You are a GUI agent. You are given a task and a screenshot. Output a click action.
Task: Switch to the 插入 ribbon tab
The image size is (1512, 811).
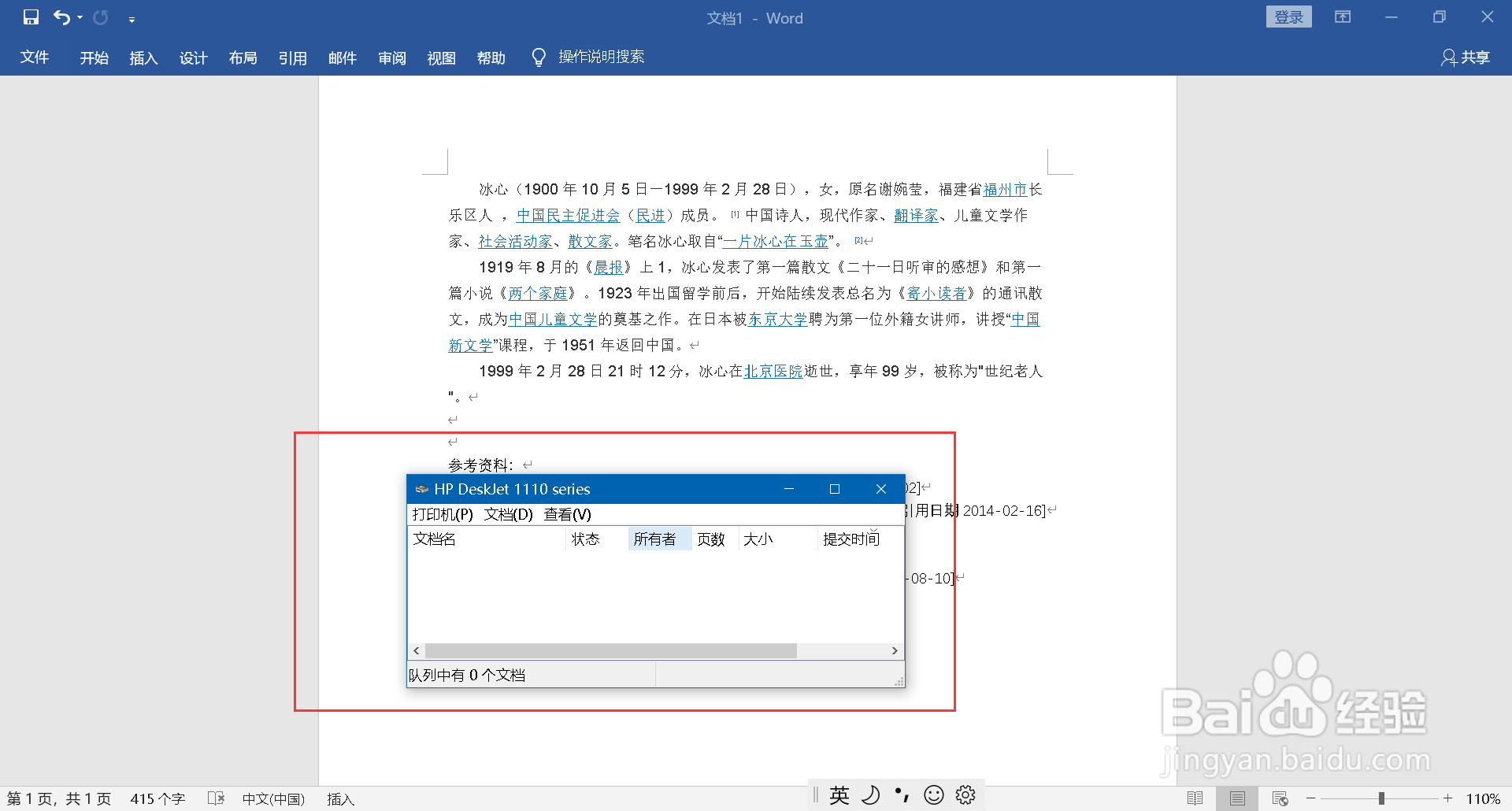(x=144, y=57)
